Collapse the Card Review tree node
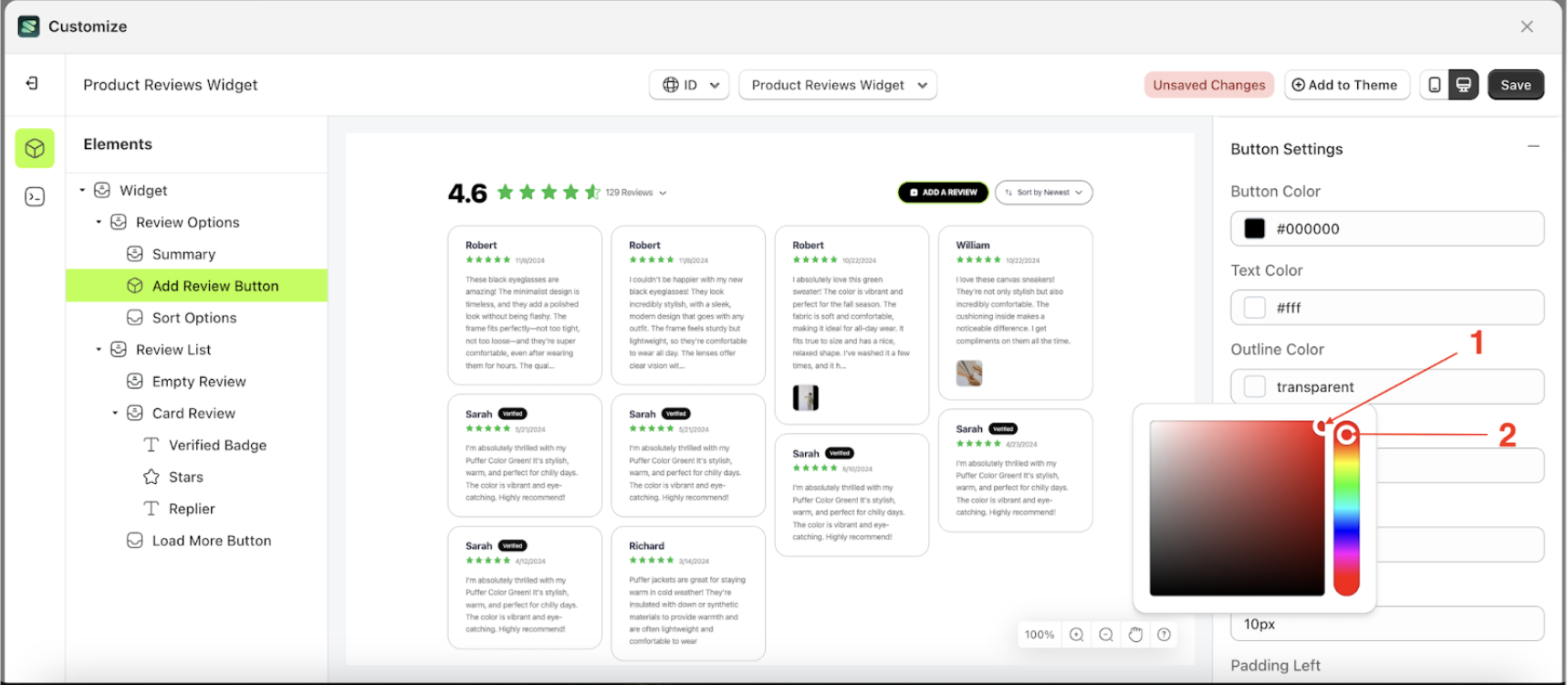 pyautogui.click(x=115, y=413)
